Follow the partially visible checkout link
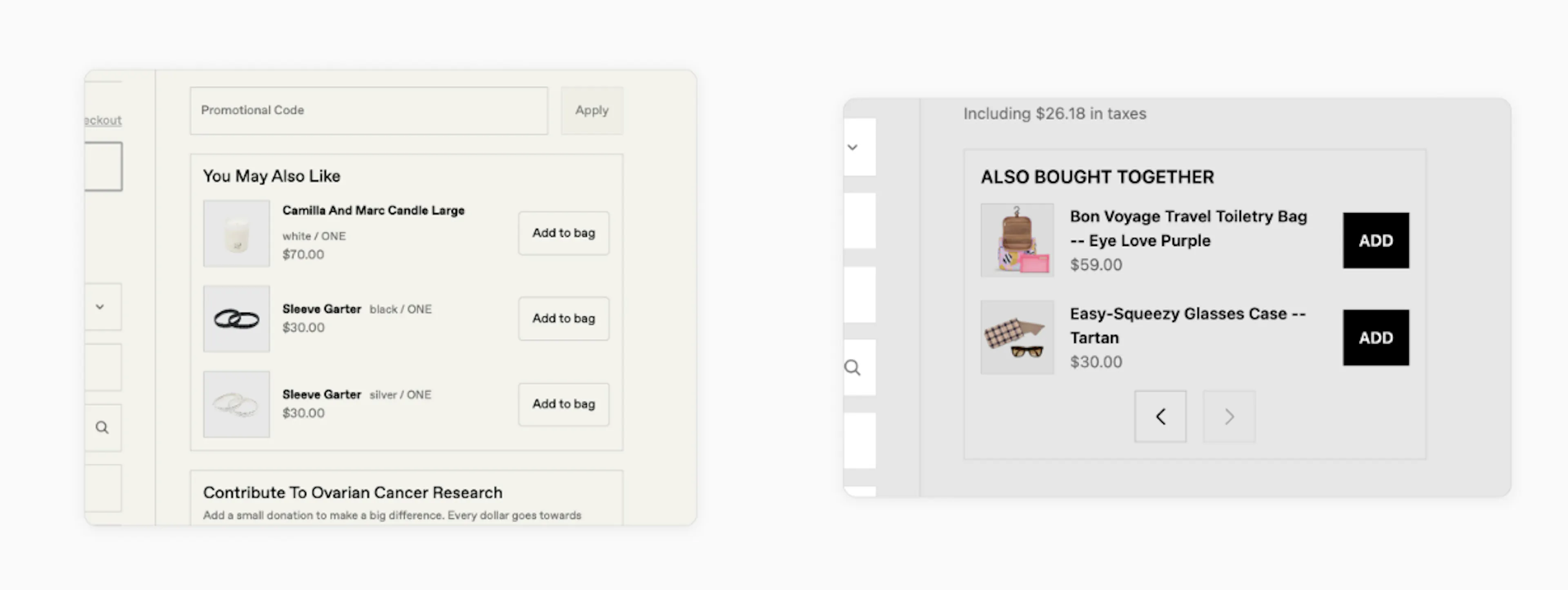The image size is (1568, 590). 103,120
